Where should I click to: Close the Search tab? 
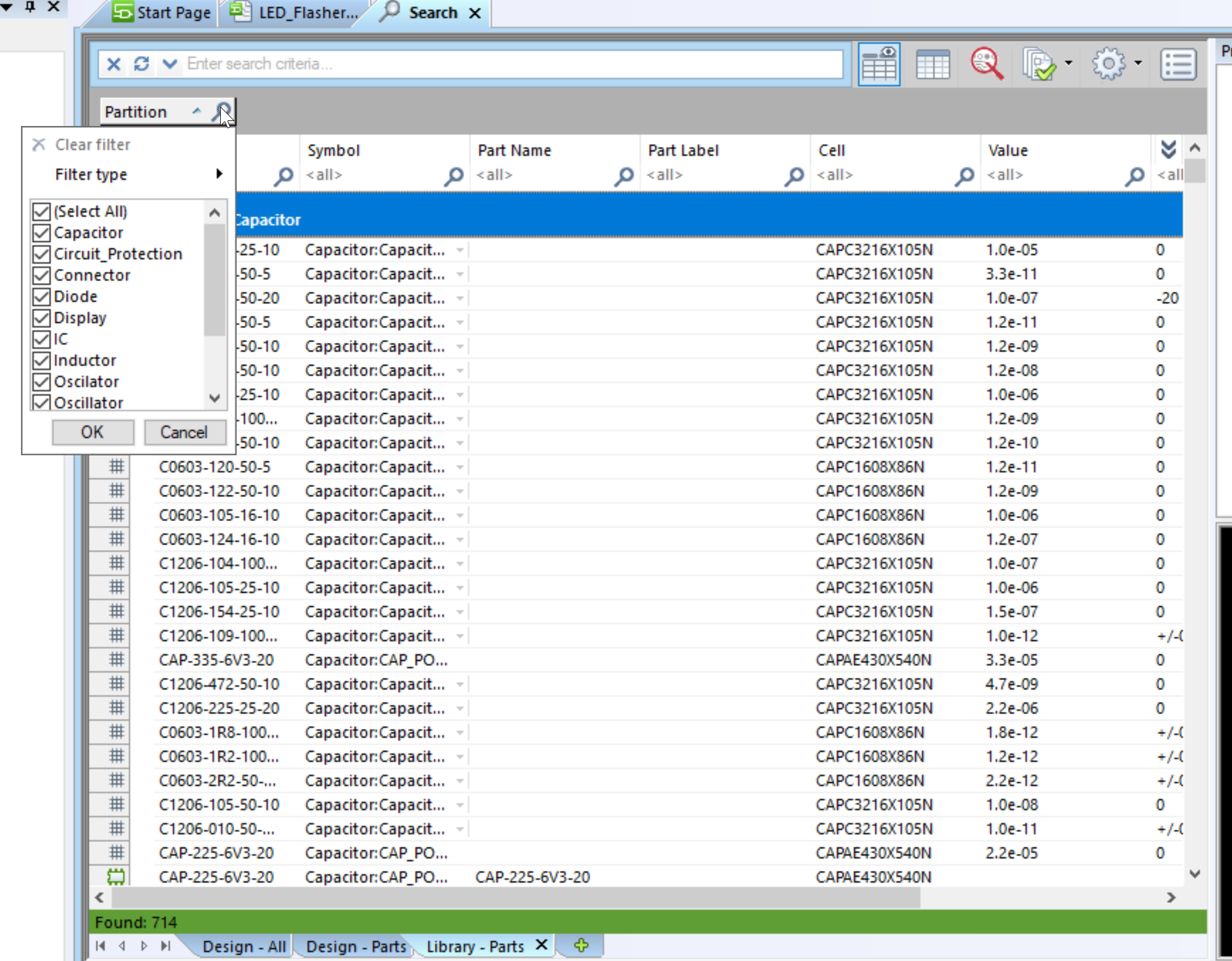pos(475,12)
